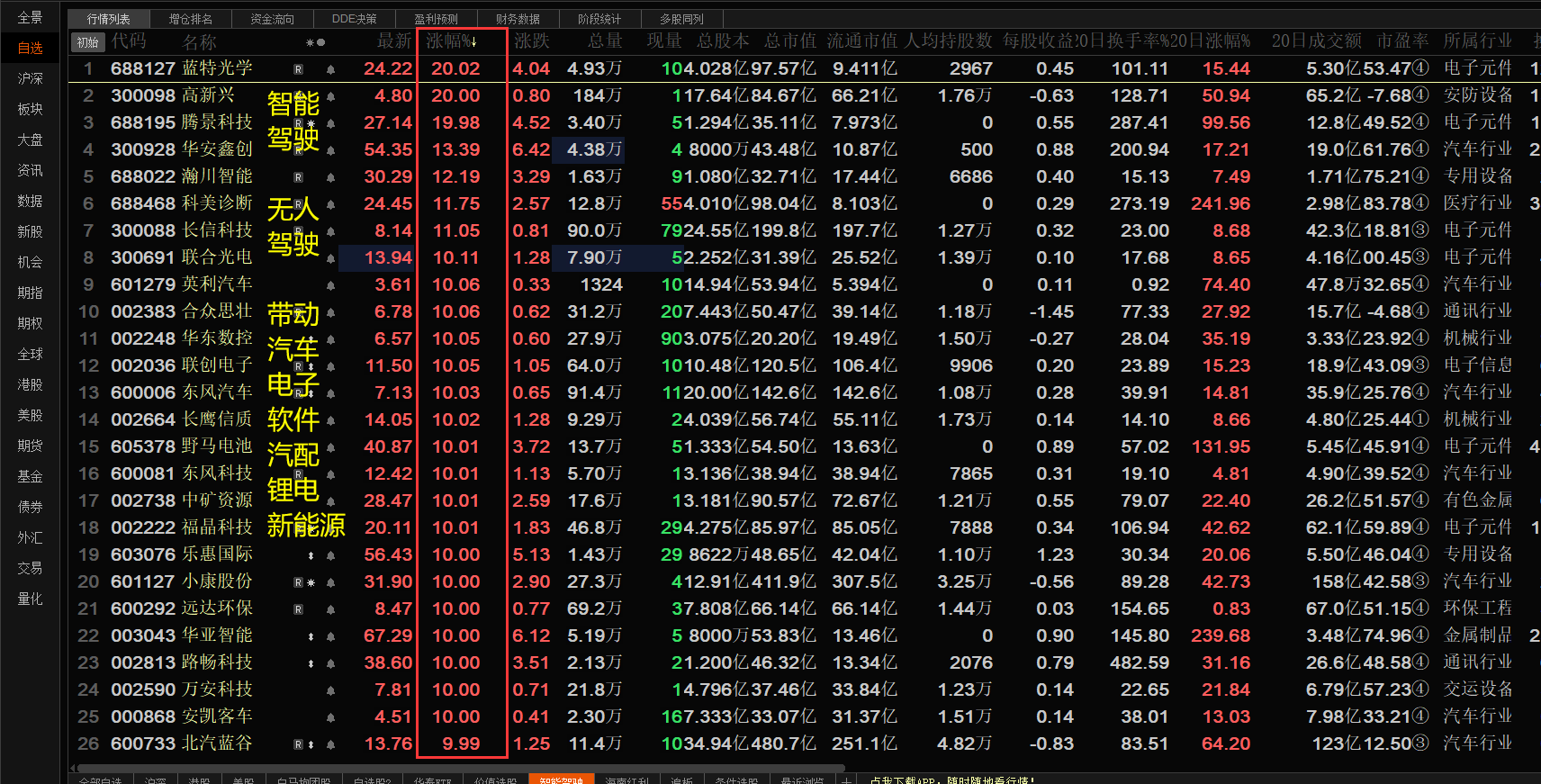
Task: Click the round dot icon in header row
Action: [x=320, y=42]
